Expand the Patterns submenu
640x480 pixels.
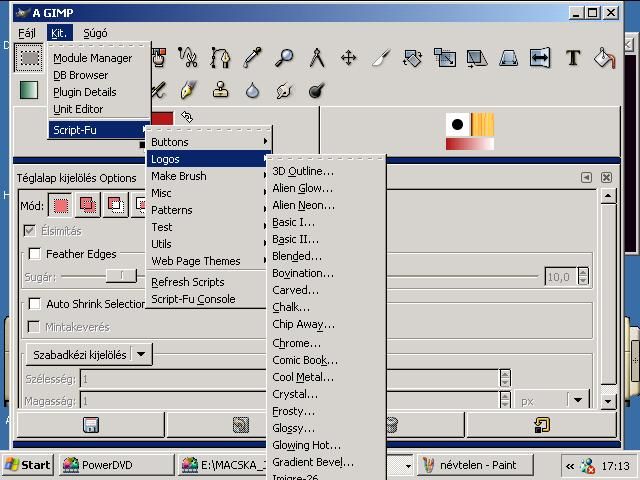coord(209,210)
